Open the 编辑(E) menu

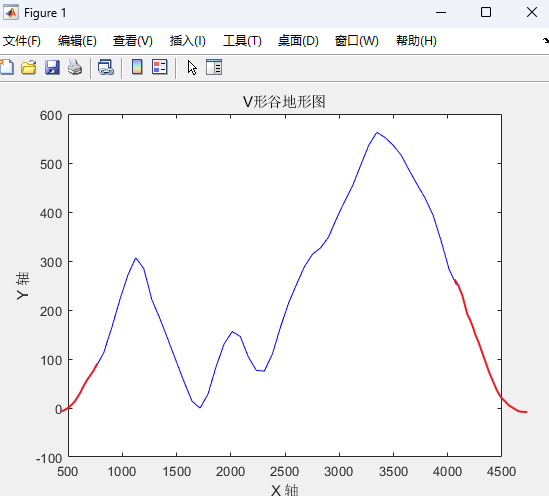(77, 41)
